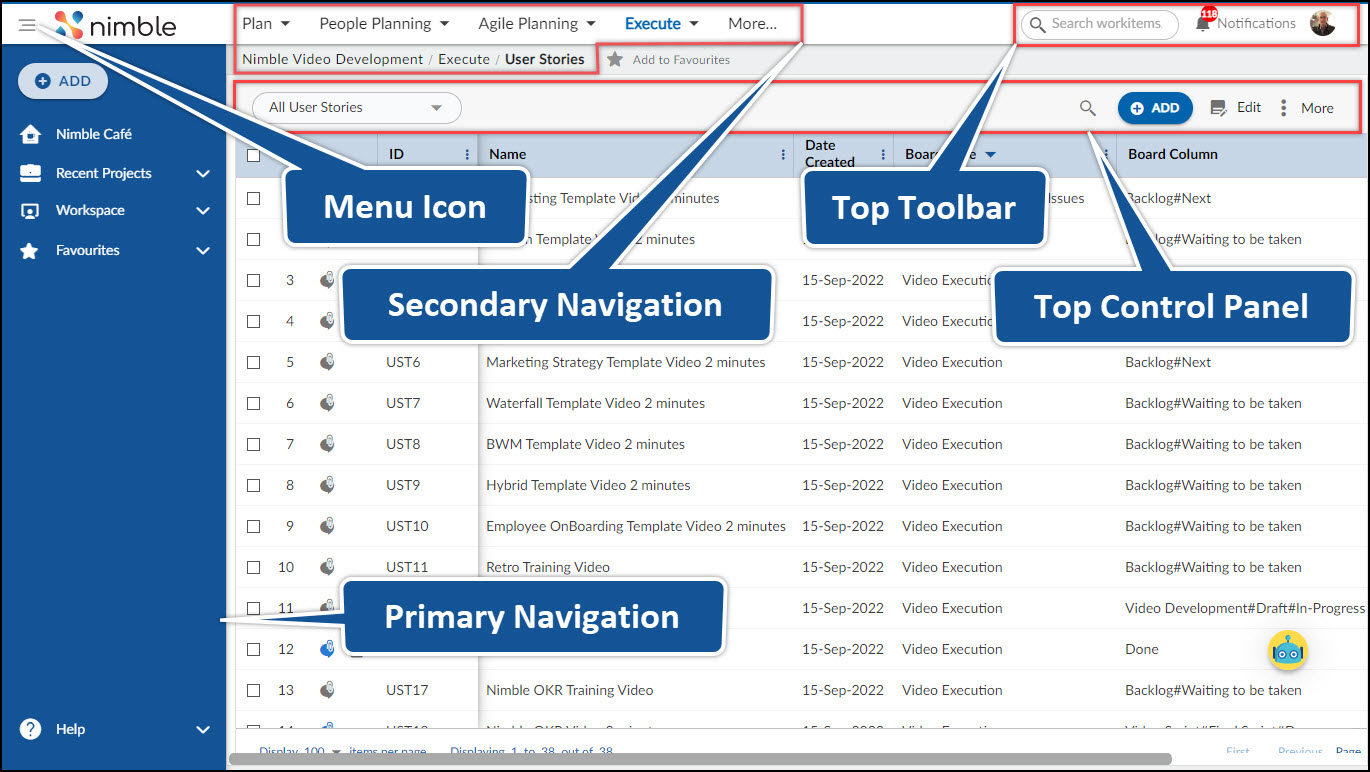Click the Add to Favourites star

[x=614, y=59]
